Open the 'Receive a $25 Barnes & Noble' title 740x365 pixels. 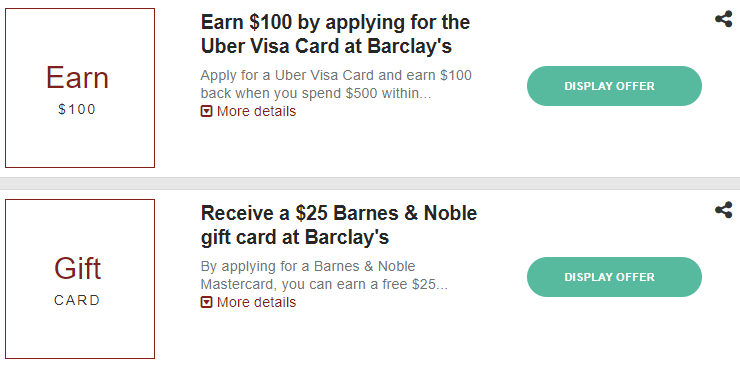[x=339, y=225]
